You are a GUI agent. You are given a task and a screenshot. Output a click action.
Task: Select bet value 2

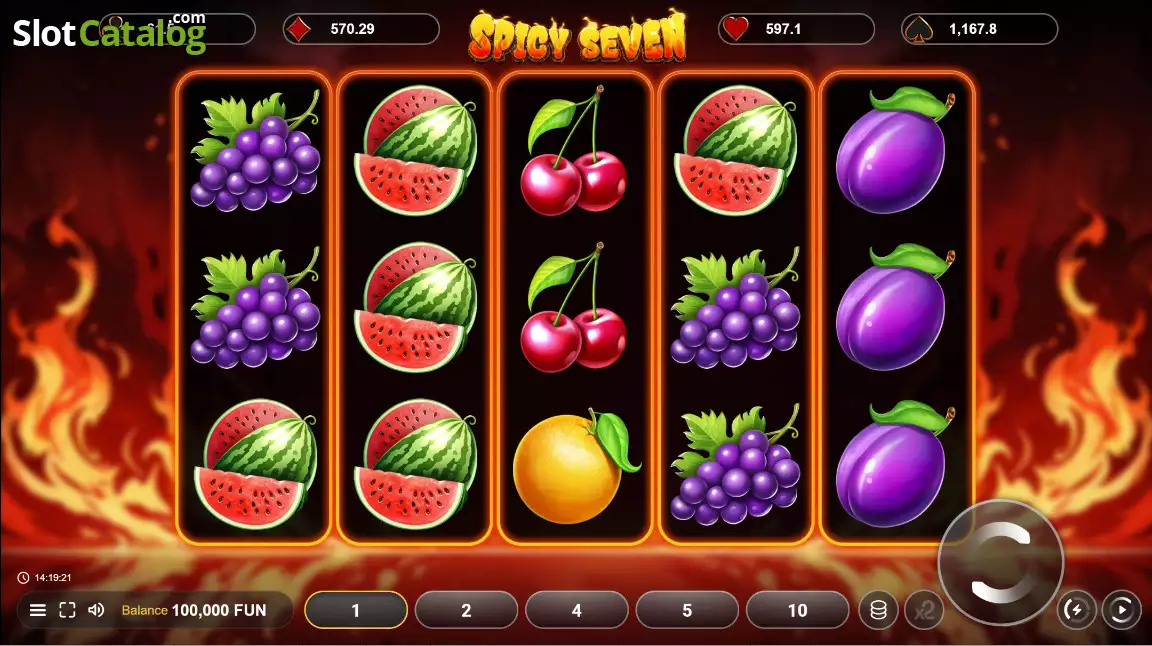tap(466, 610)
